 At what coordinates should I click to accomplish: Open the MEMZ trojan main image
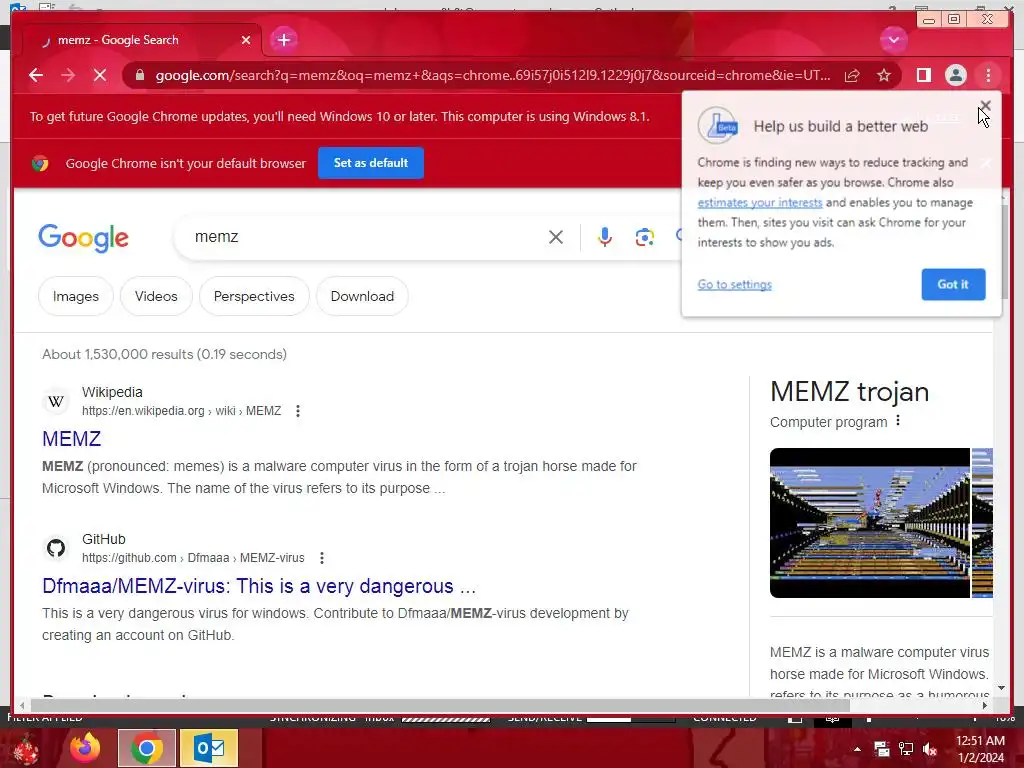pos(870,522)
